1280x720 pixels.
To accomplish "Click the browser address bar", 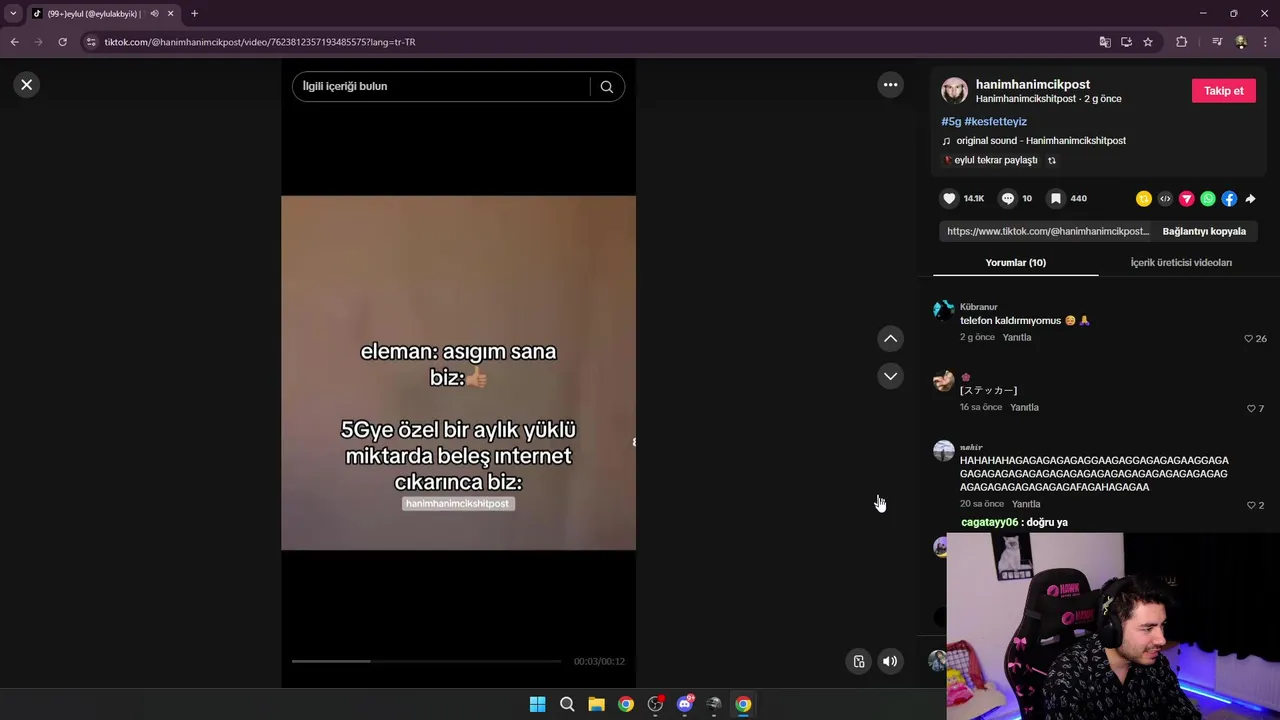I will pos(590,42).
